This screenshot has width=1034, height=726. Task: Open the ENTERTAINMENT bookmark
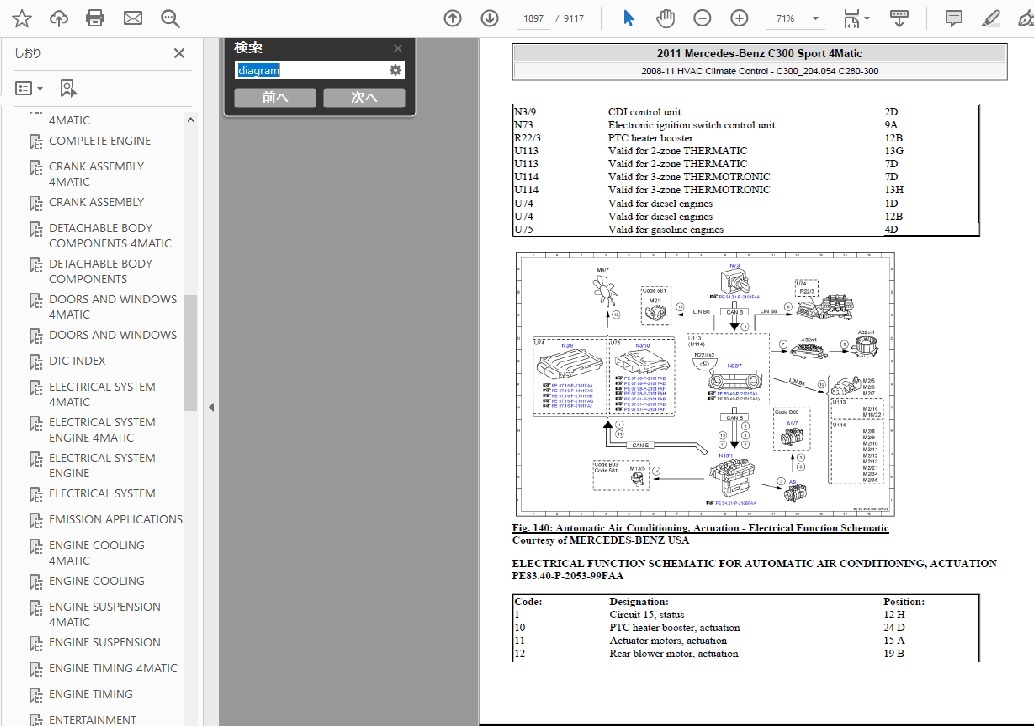(92, 719)
